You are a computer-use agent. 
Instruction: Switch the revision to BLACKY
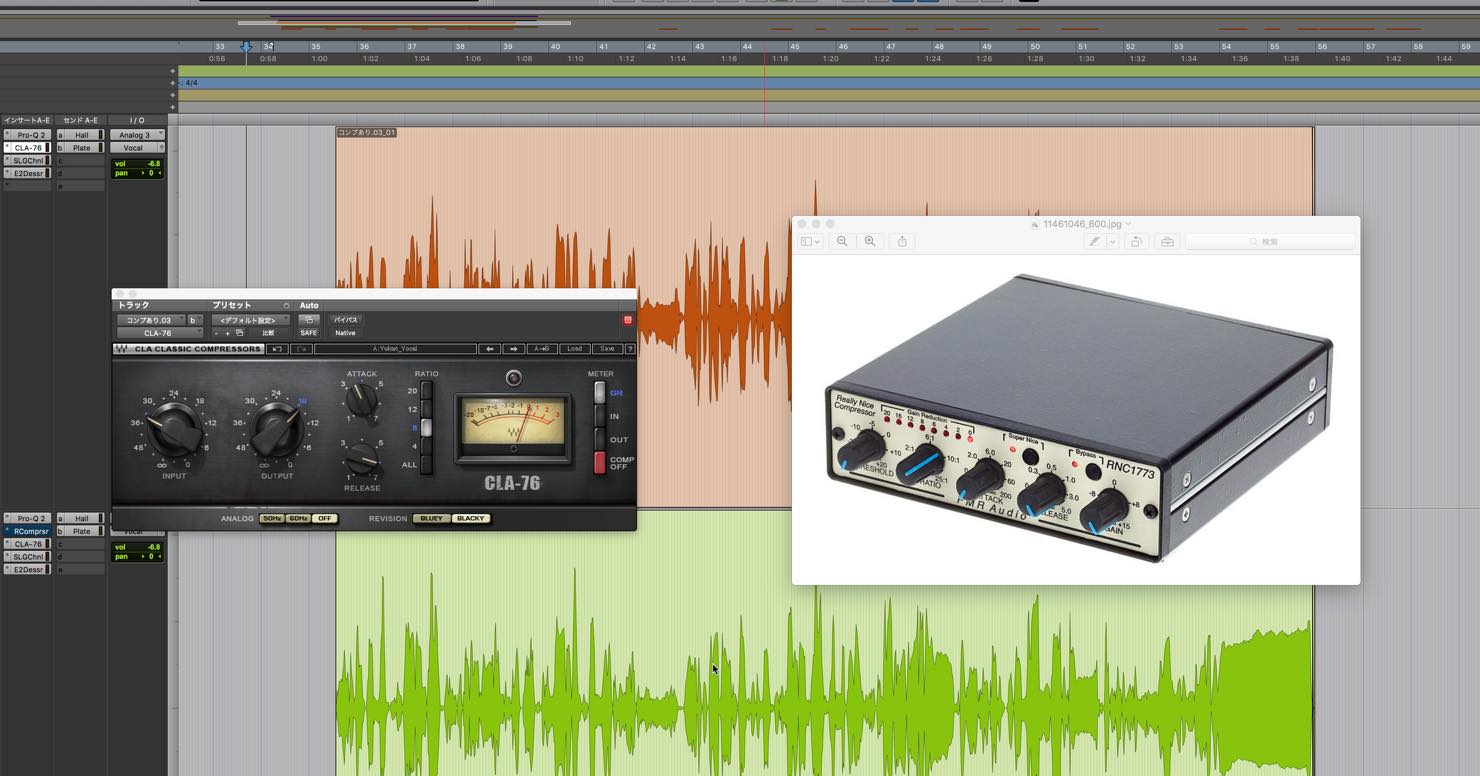click(470, 518)
